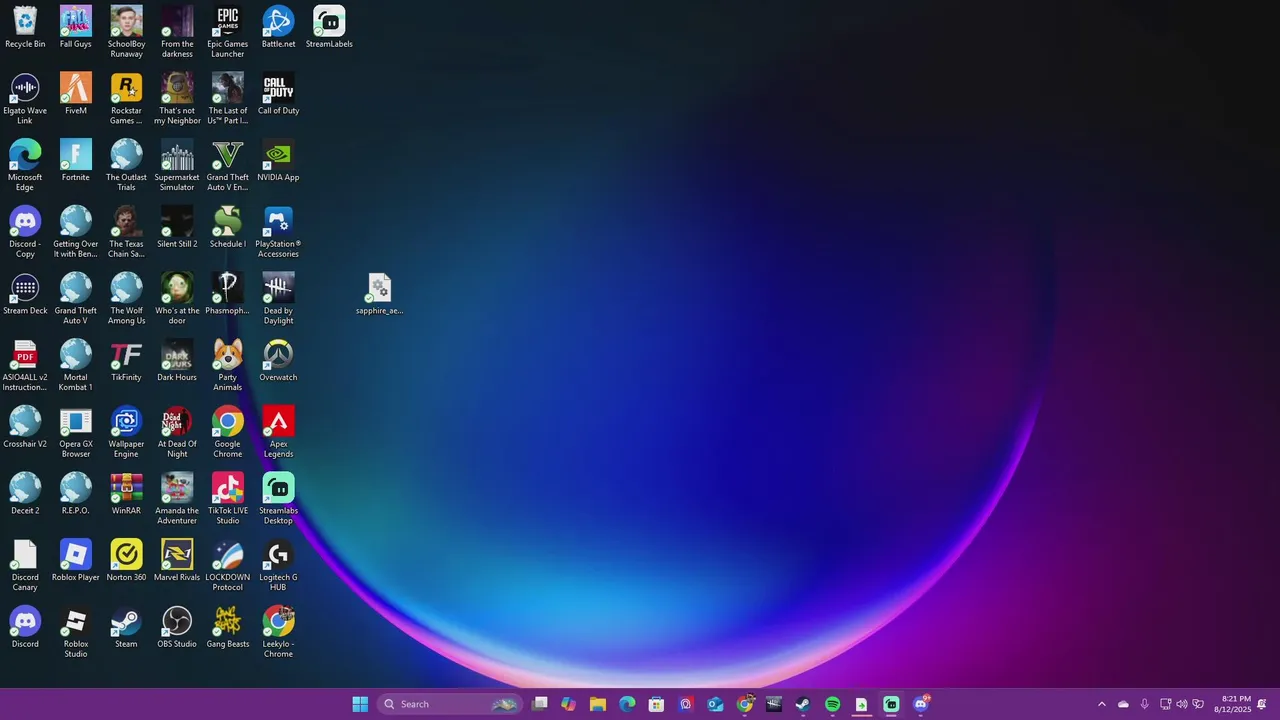Click the Call of Duty shortcut

(278, 94)
